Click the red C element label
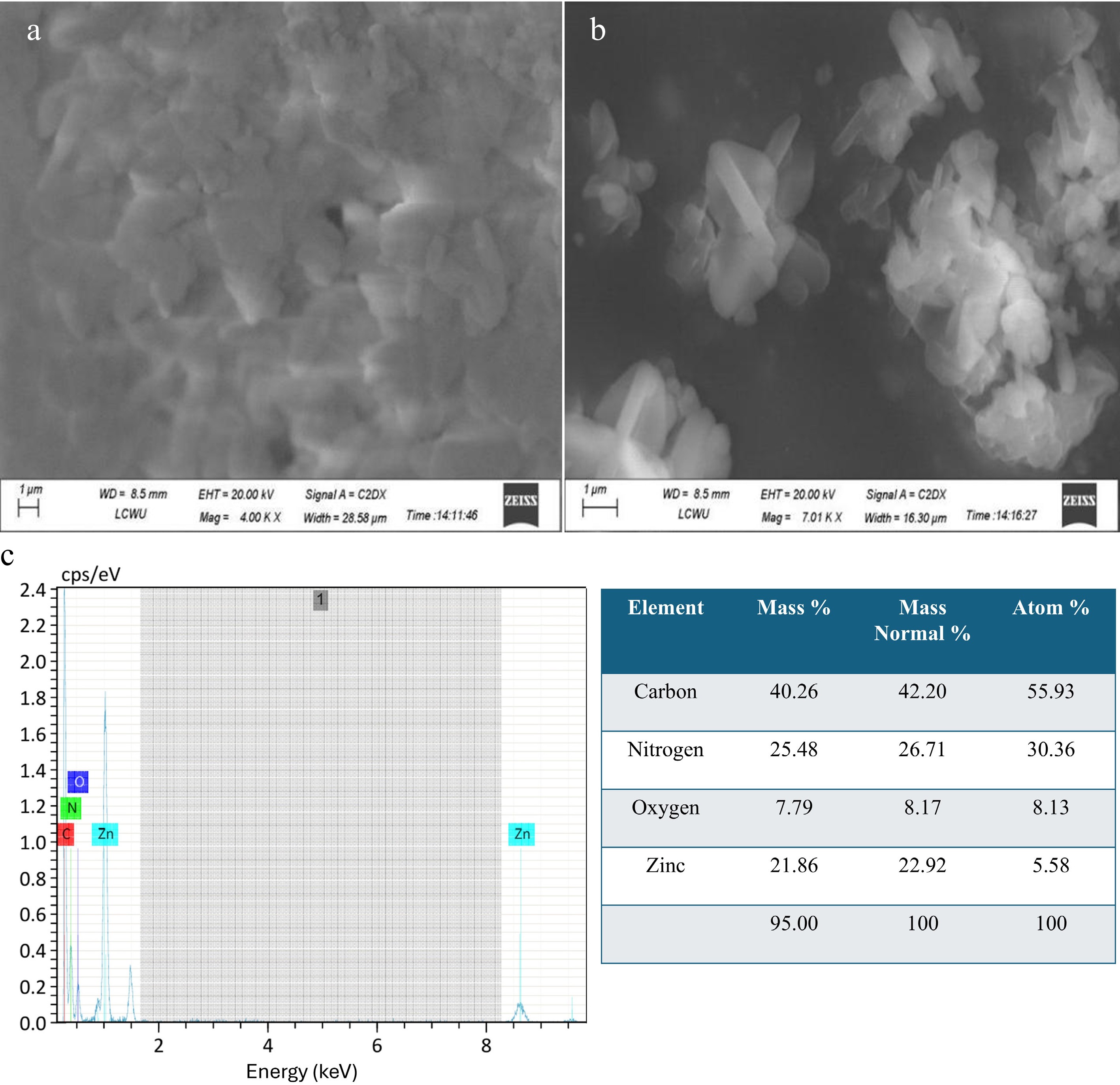This screenshot has height=1085, width=1120. click(x=66, y=834)
